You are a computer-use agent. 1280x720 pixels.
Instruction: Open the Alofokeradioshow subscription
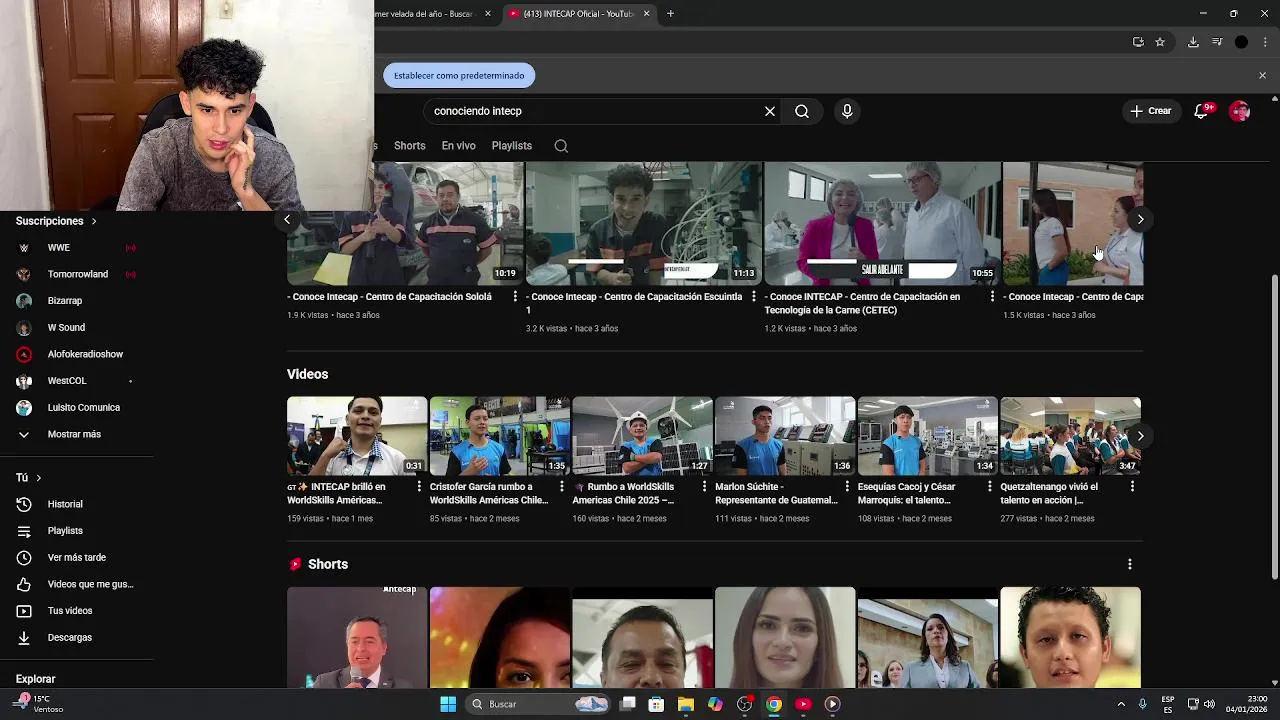(x=85, y=354)
